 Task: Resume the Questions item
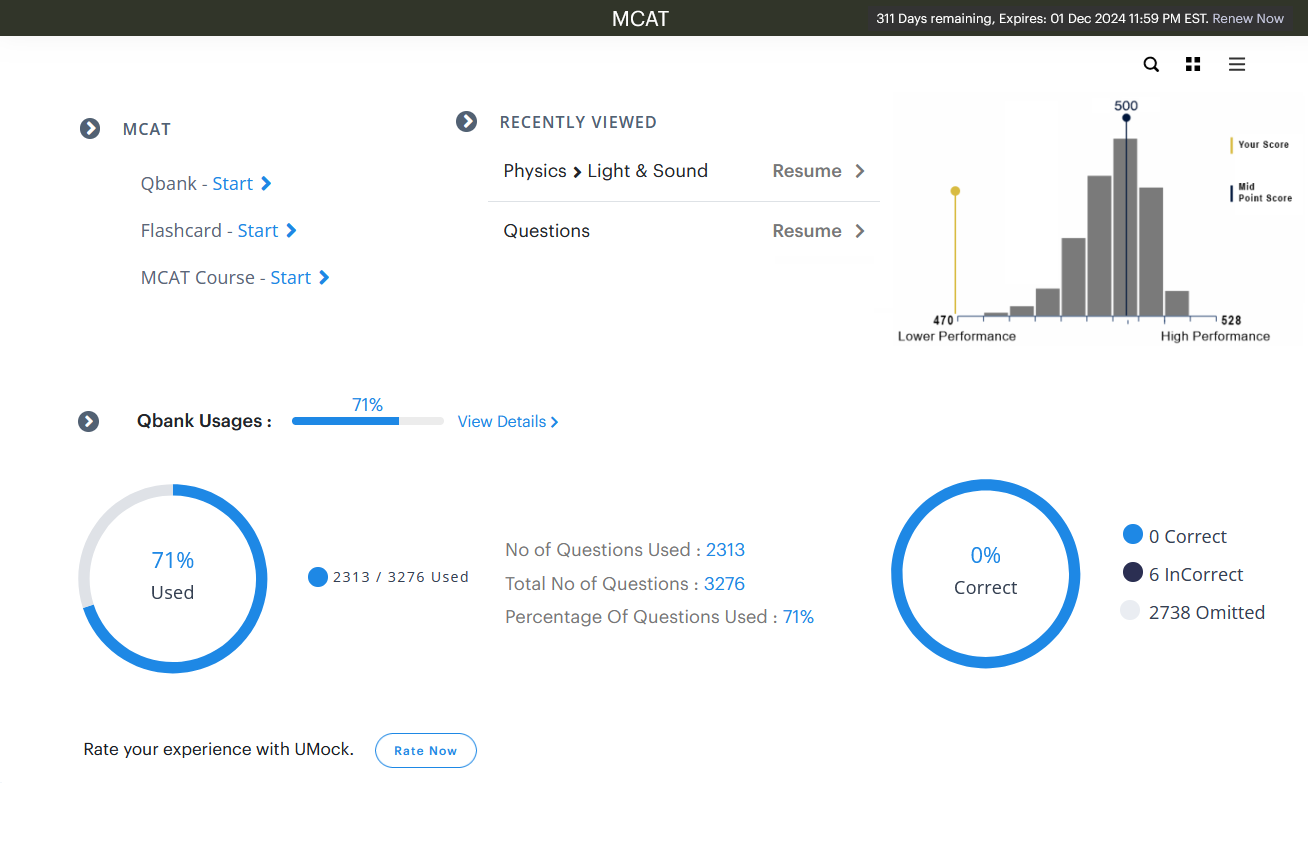[807, 231]
